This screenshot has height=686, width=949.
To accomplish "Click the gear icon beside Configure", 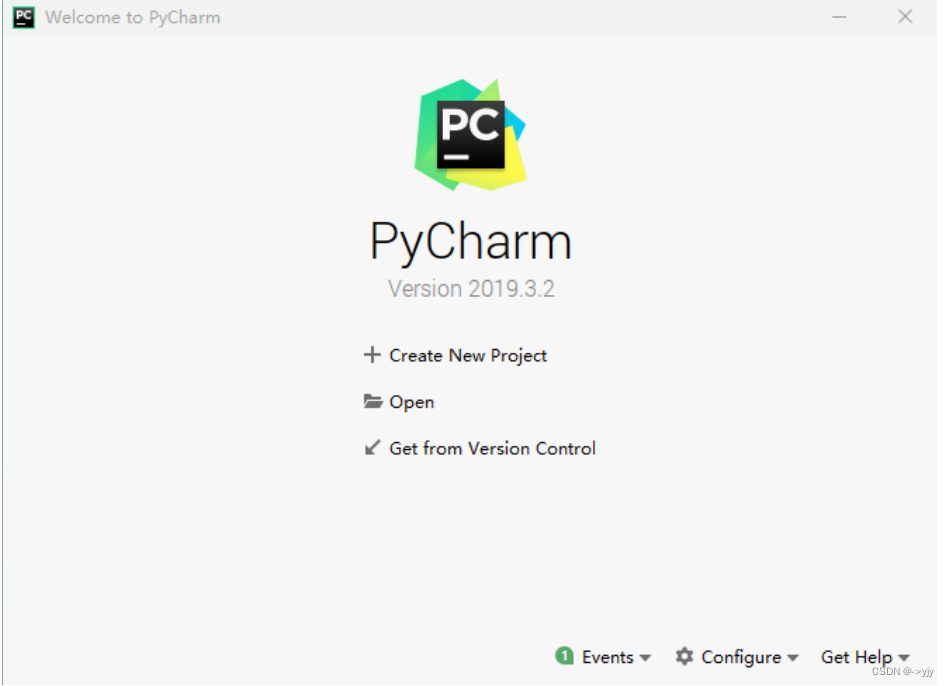I will coord(685,656).
